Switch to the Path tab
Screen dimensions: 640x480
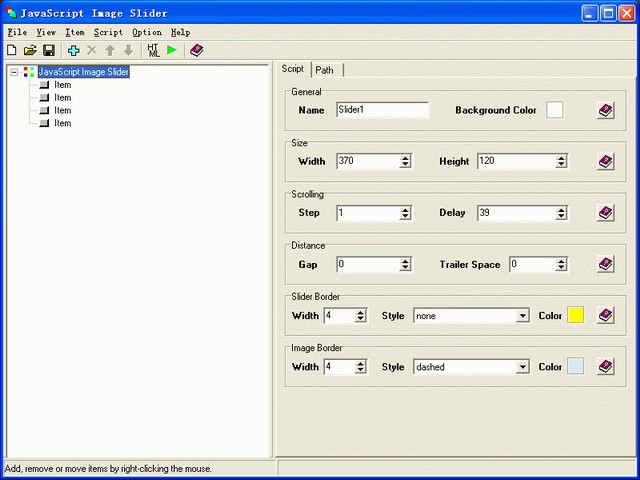point(325,70)
